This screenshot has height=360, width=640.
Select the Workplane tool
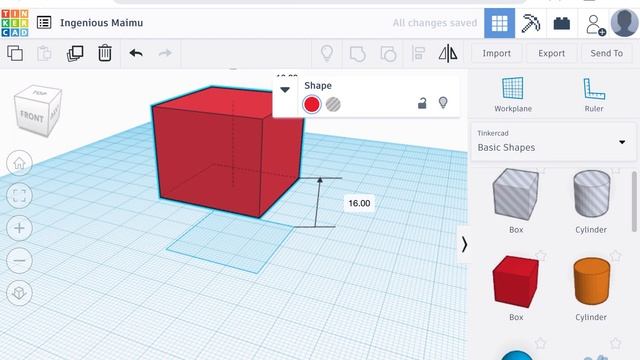(513, 94)
